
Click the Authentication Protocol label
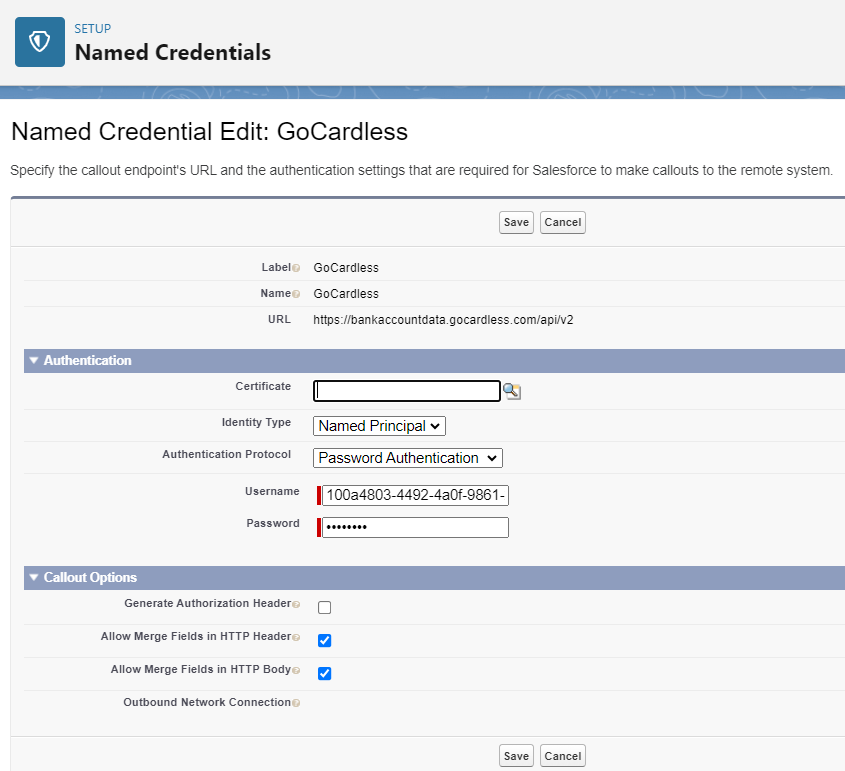click(x=226, y=455)
